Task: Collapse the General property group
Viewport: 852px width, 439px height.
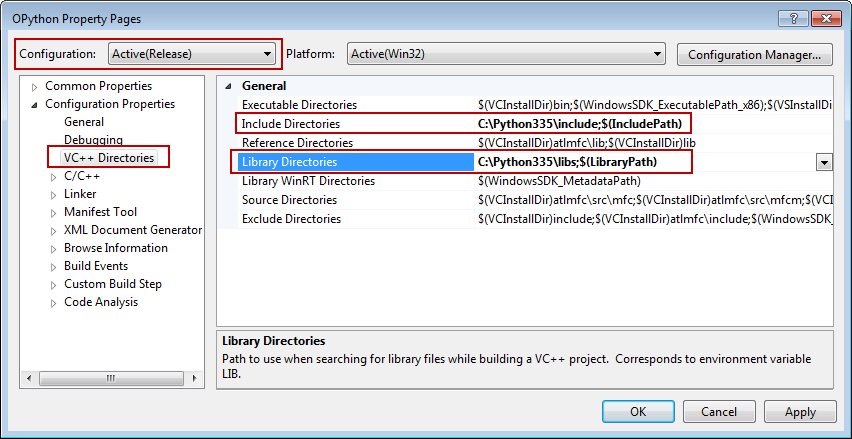Action: 229,87
